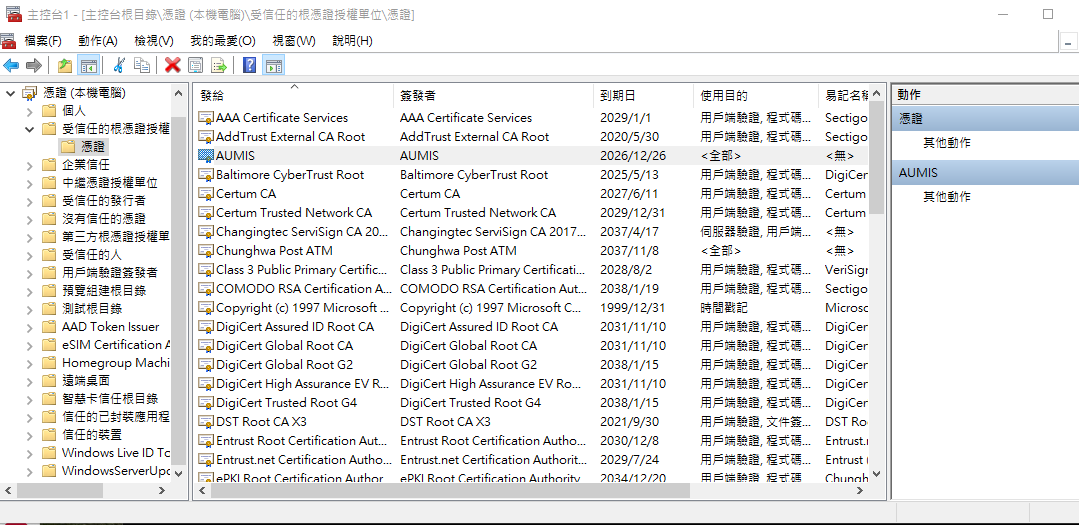The image size is (1079, 525).
Task: Click the blue Back arrow in toolbar
Action: tap(11, 65)
